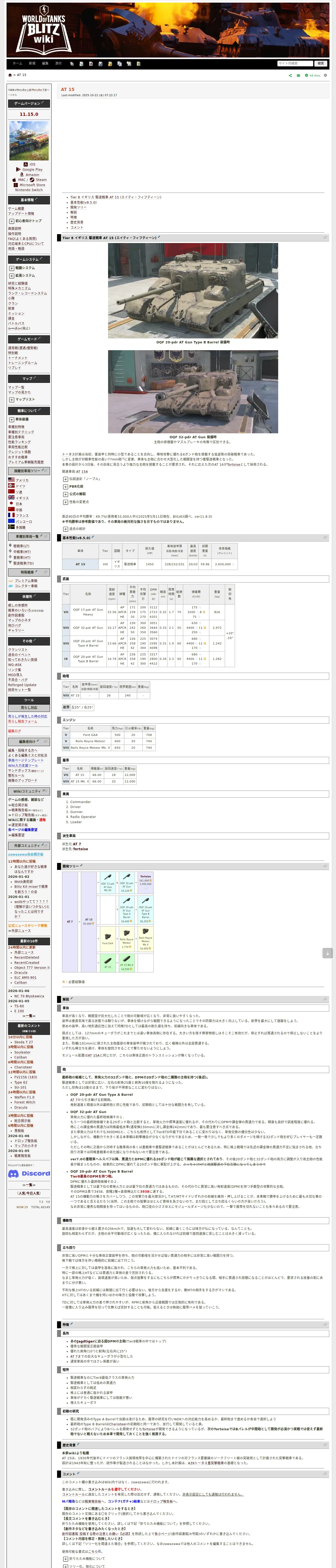The image size is (336, 1568).
Task: Open the OQF 32-pdr AT Gun tank image
Action: pos(193,391)
